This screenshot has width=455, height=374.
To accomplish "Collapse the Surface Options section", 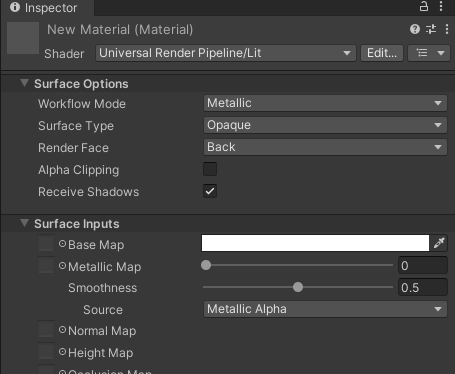I will click(24, 83).
